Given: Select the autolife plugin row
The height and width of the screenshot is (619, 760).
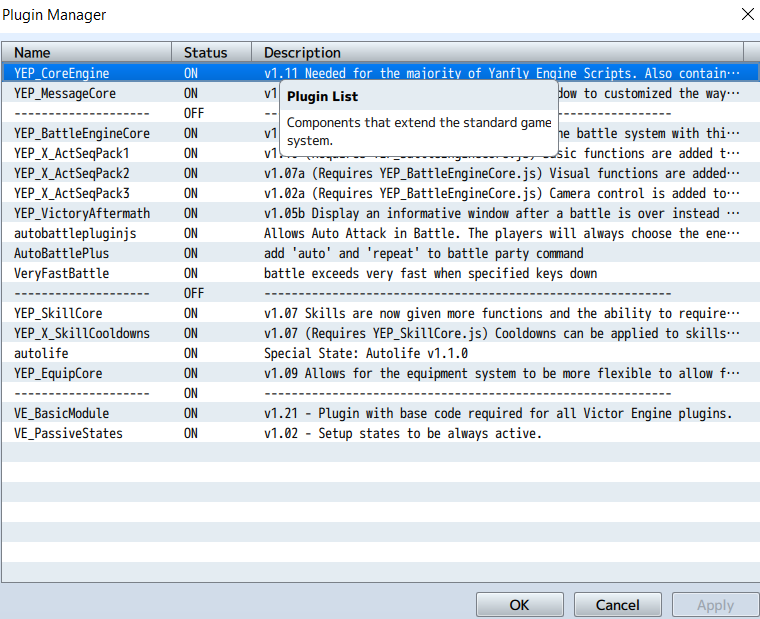Looking at the screenshot, I should [x=380, y=353].
